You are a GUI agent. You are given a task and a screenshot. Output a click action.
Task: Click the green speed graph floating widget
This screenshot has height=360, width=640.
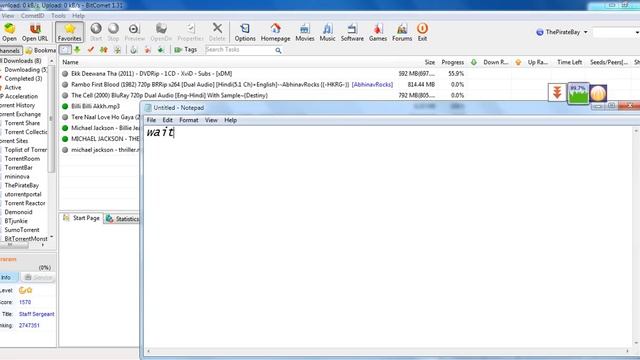578,93
